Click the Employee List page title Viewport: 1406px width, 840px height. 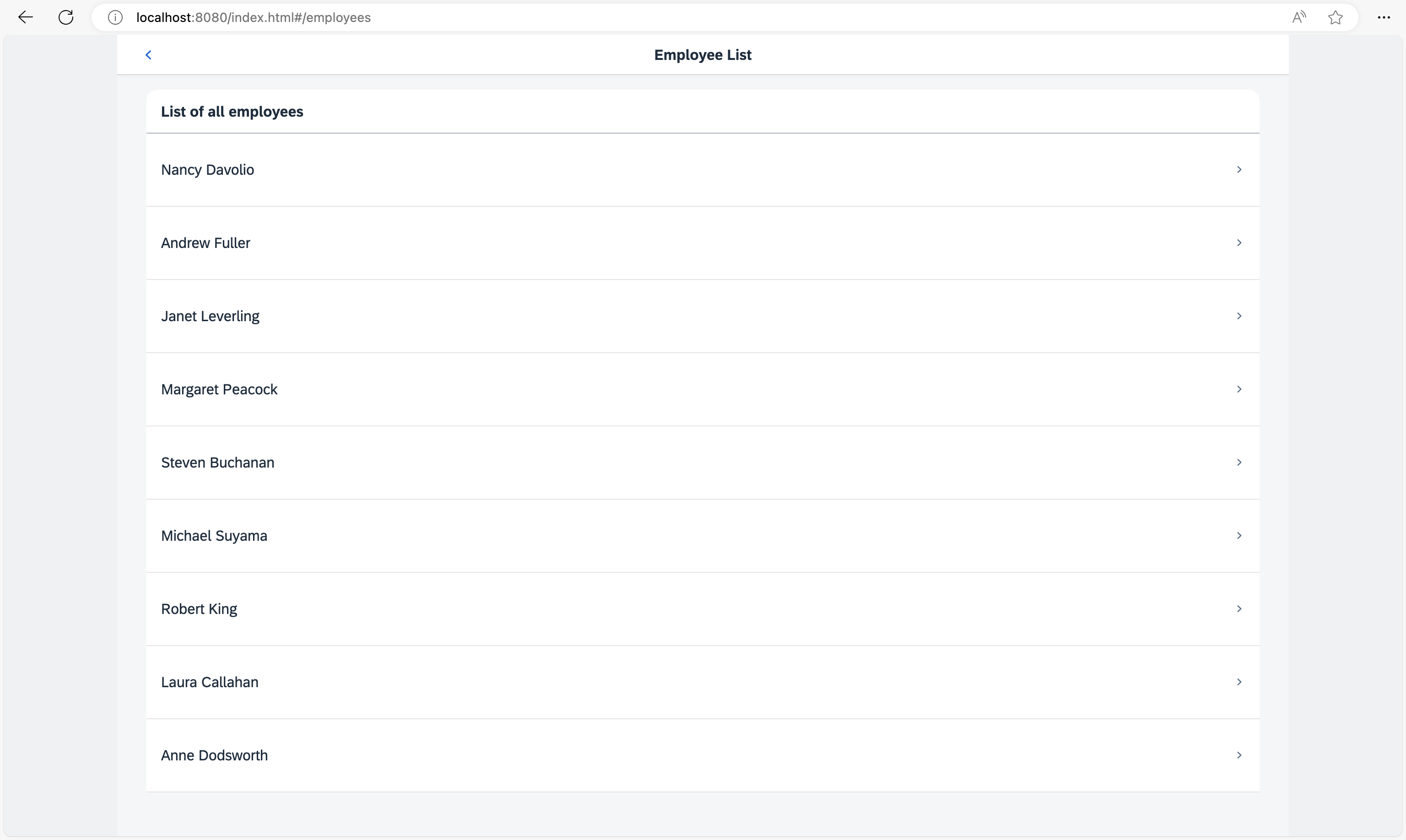(702, 55)
